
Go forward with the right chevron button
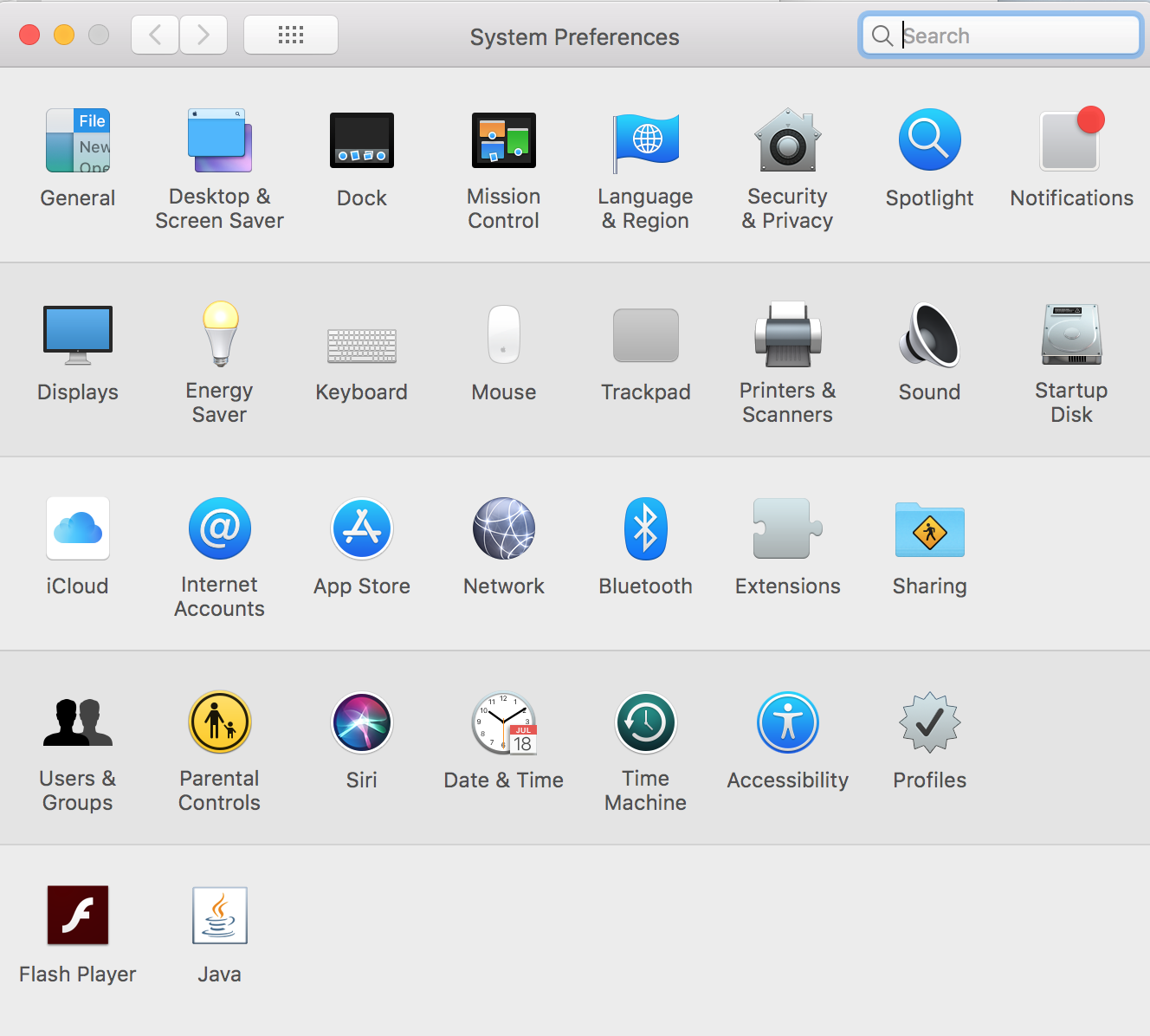(x=204, y=36)
